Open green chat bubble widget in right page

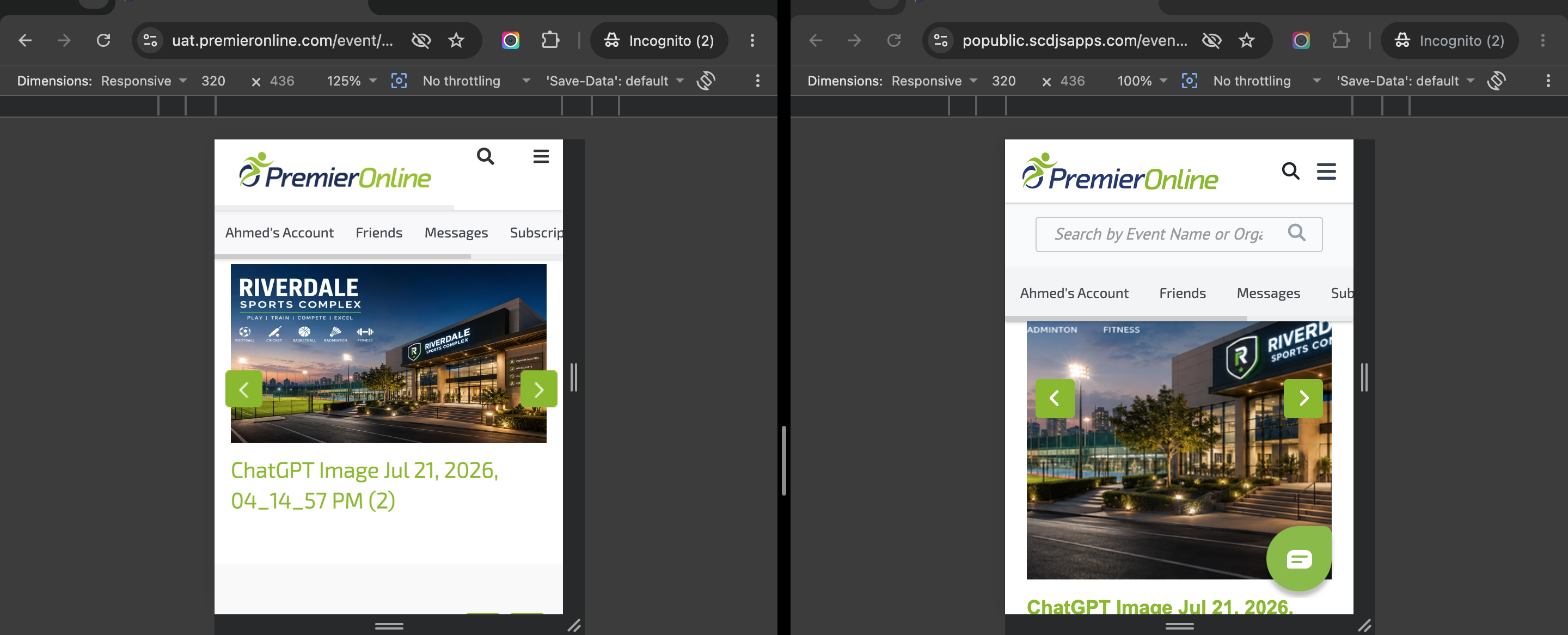(x=1299, y=559)
